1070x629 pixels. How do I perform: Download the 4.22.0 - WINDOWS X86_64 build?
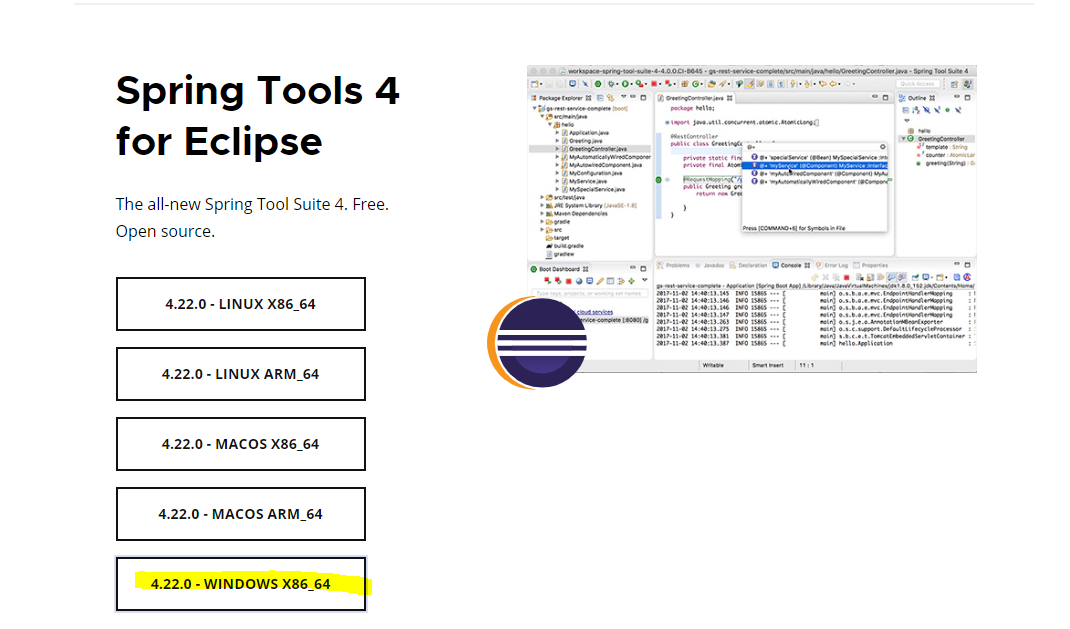point(241,584)
